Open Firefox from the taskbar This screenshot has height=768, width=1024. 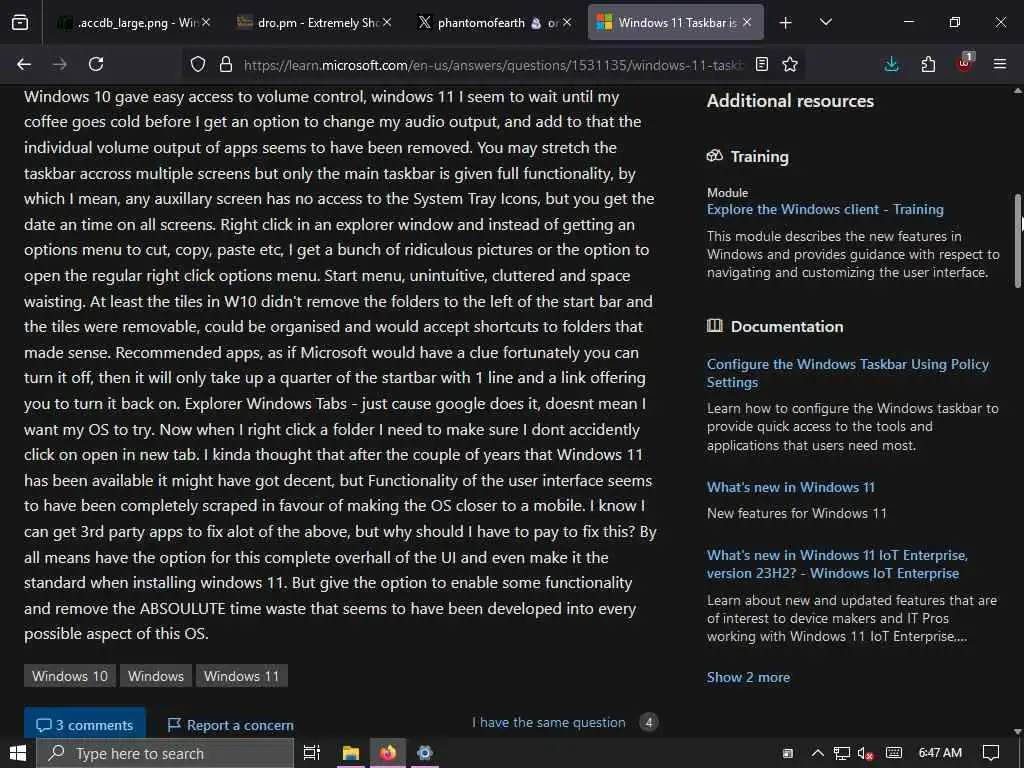click(x=388, y=753)
